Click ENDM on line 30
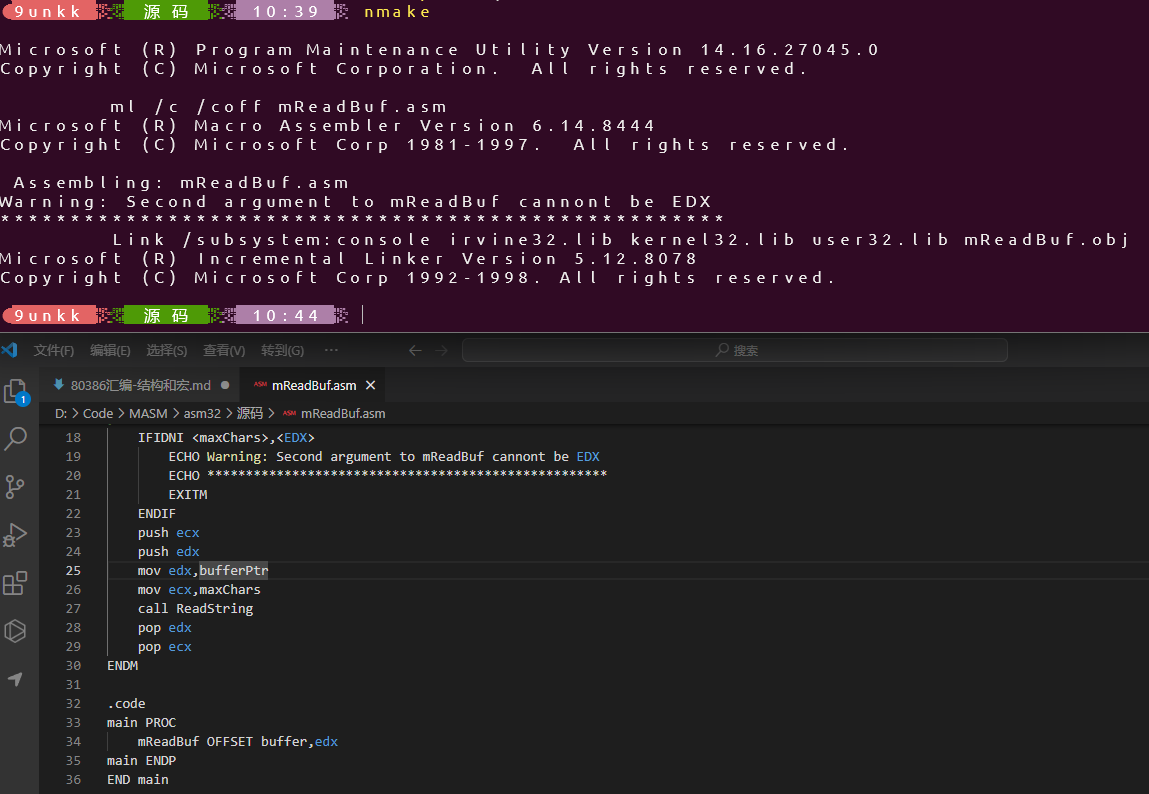This screenshot has height=794, width=1149. (122, 666)
